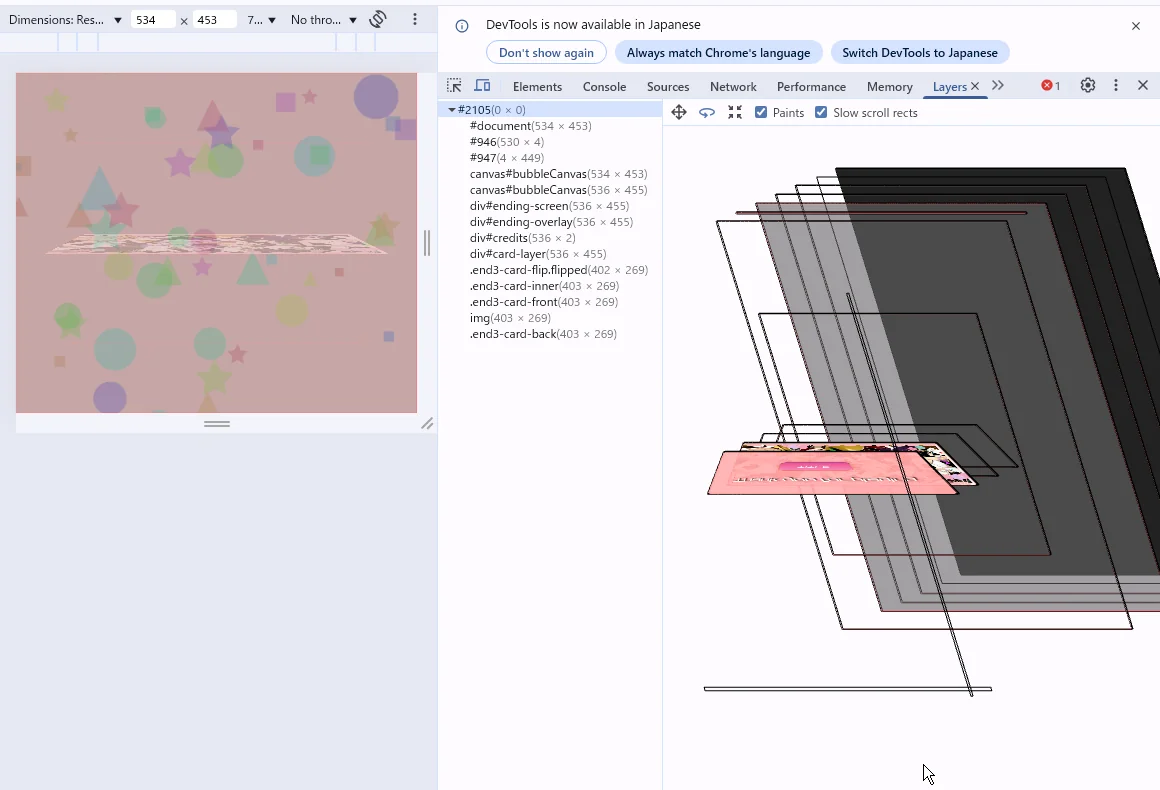
Task: Disable the Slow scroll rects checkbox
Action: pyautogui.click(x=821, y=113)
